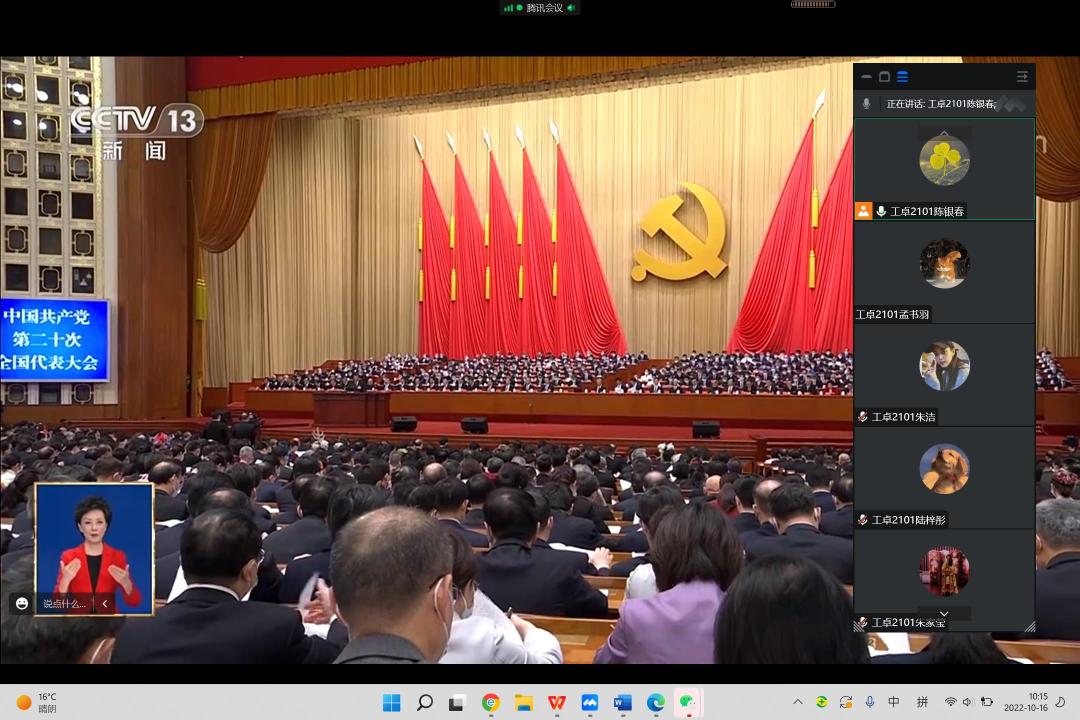Screen dimensions: 1080x720
Task: Collapse the participant side panel using arrow icon
Action: tap(1022, 77)
